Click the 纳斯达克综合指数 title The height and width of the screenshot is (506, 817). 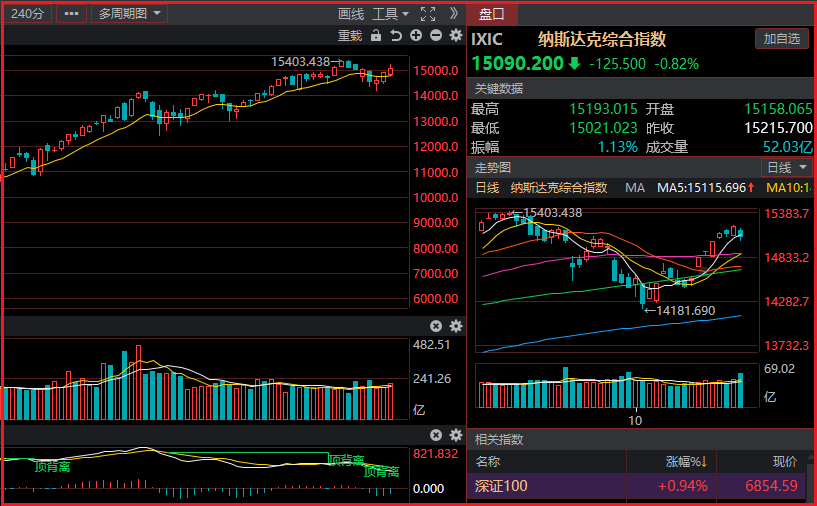pos(602,39)
